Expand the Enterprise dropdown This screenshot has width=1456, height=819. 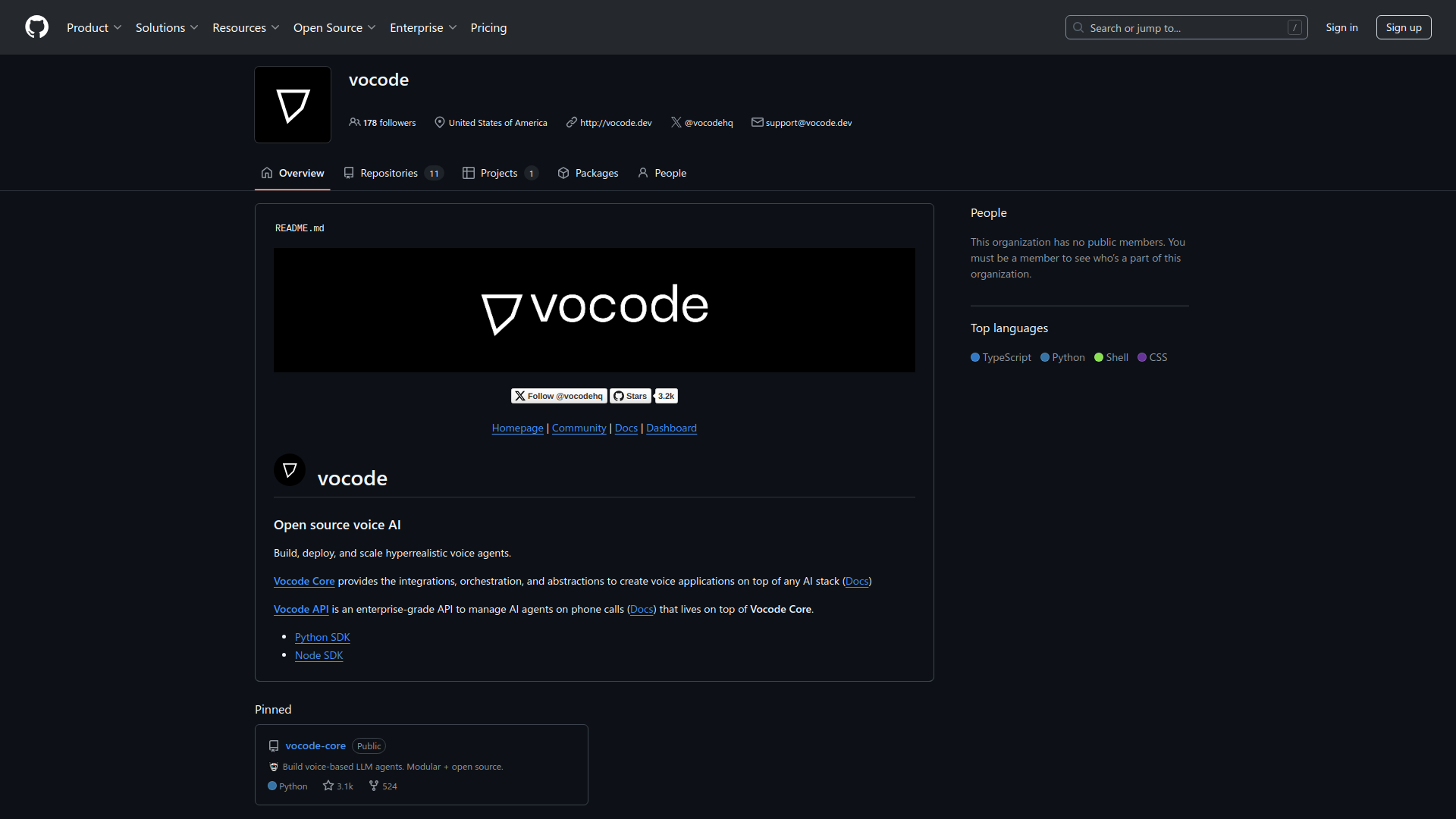coord(423,27)
